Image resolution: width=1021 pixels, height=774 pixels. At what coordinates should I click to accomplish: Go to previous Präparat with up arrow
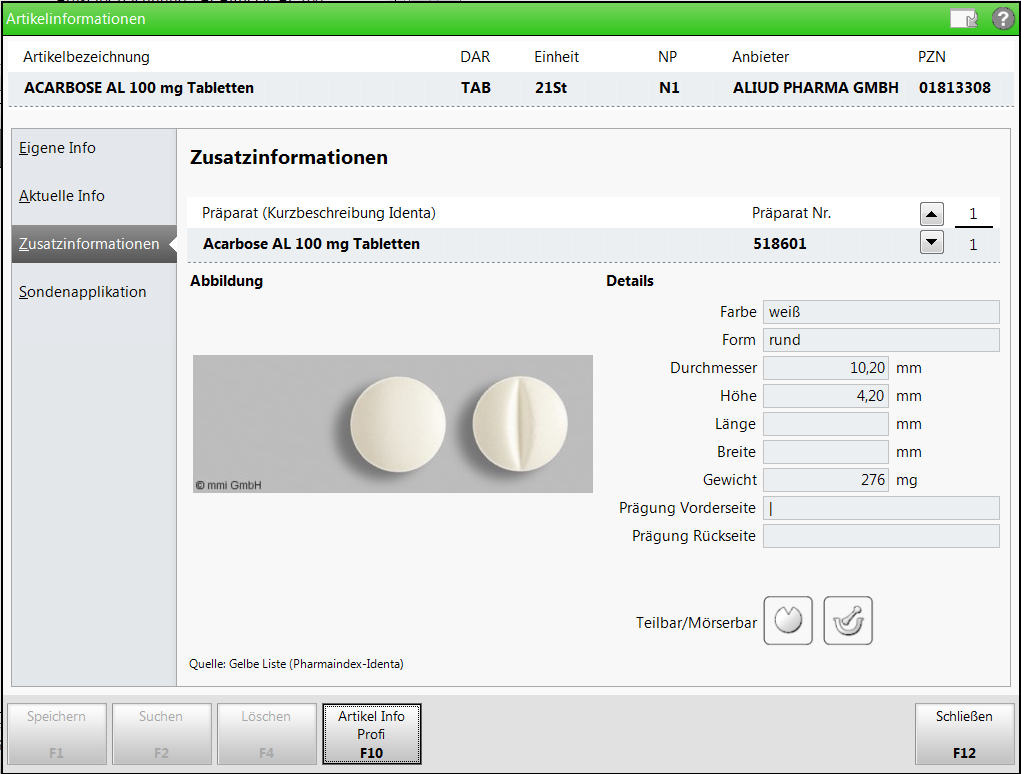(x=932, y=214)
